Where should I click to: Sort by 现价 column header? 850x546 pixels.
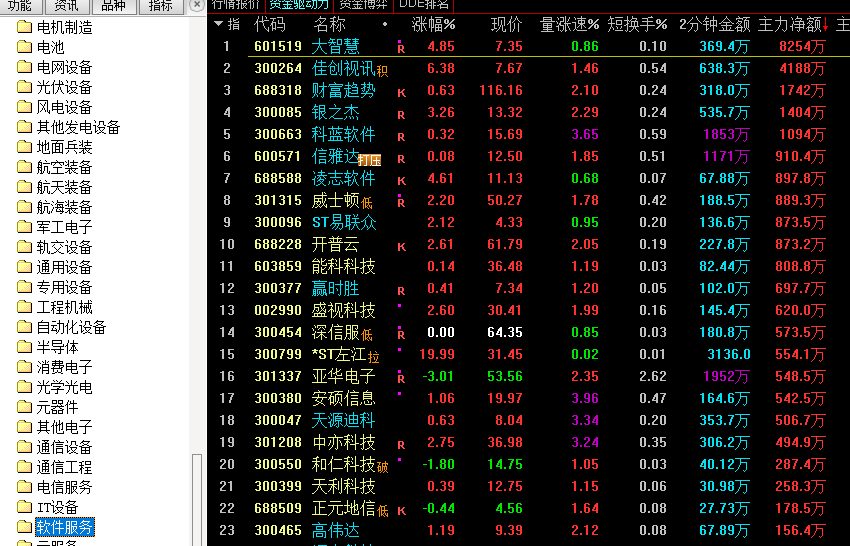[506, 24]
